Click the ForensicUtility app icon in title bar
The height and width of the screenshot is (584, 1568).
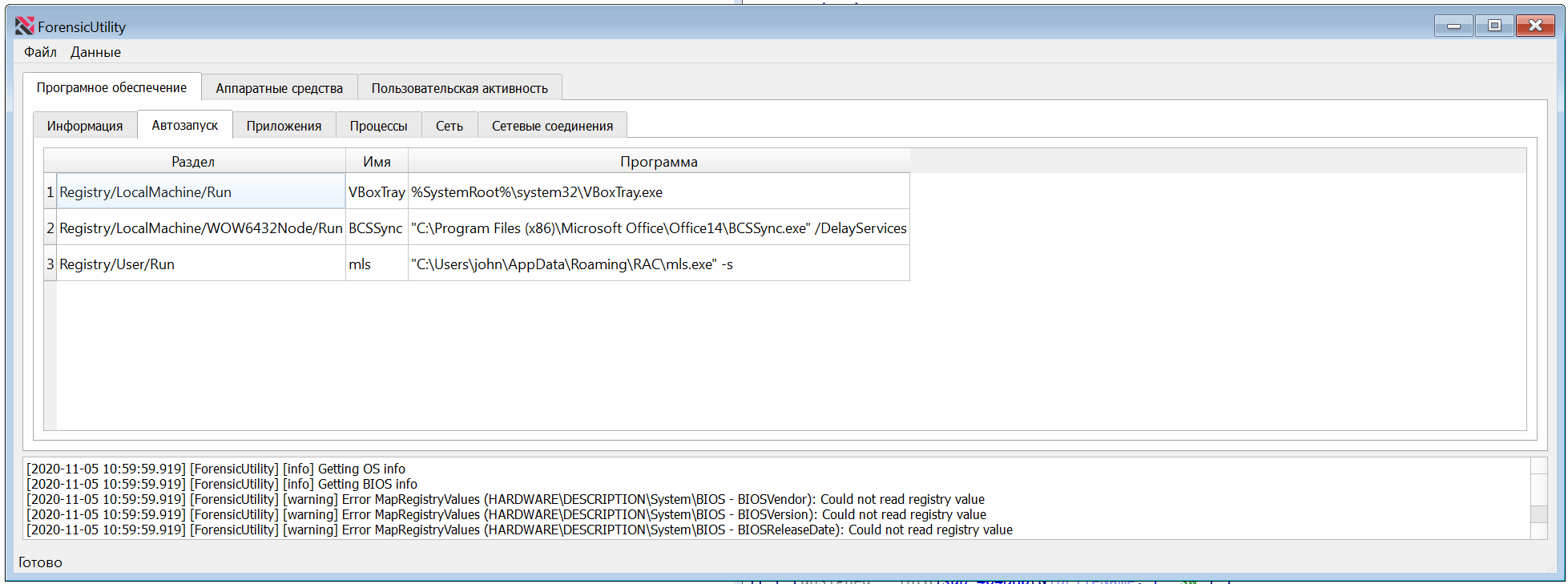pyautogui.click(x=24, y=26)
